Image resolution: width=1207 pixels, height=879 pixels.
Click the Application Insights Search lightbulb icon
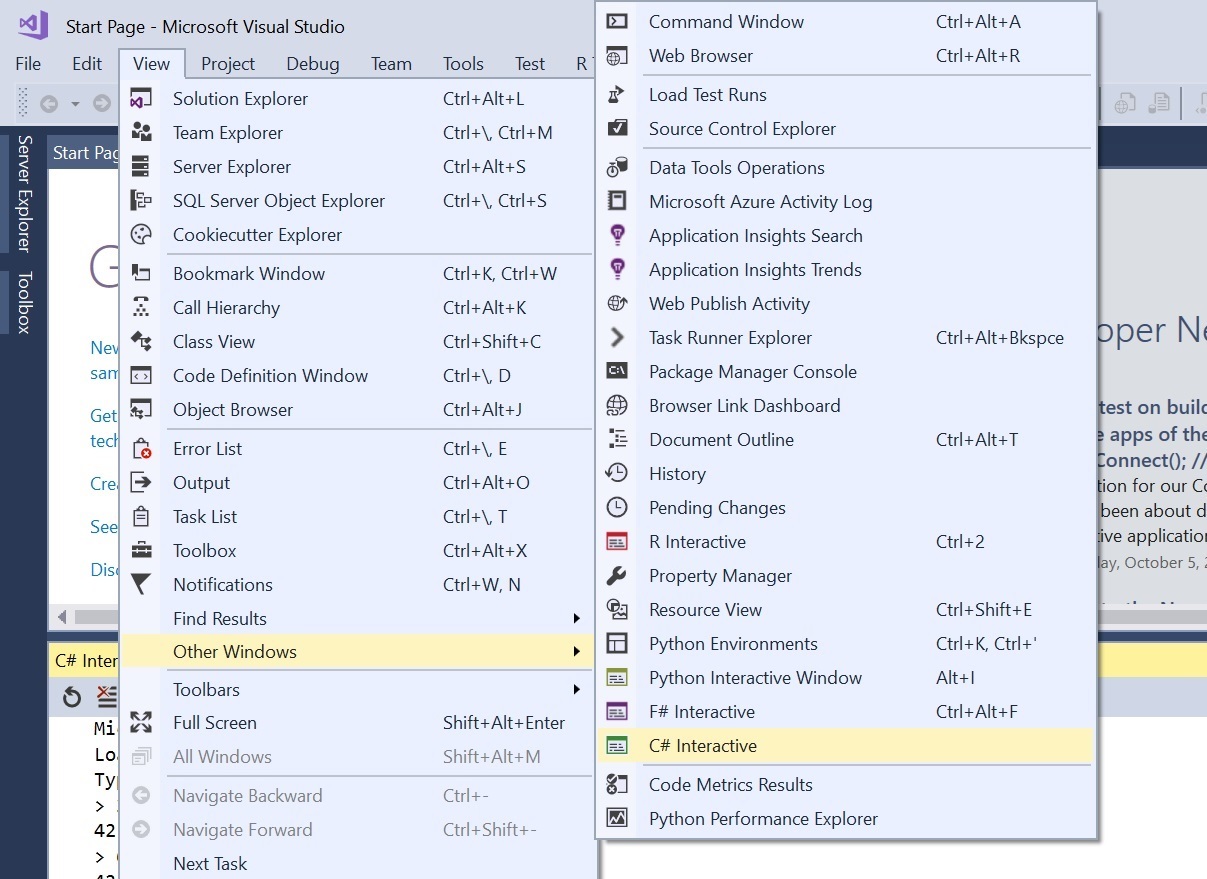[618, 236]
